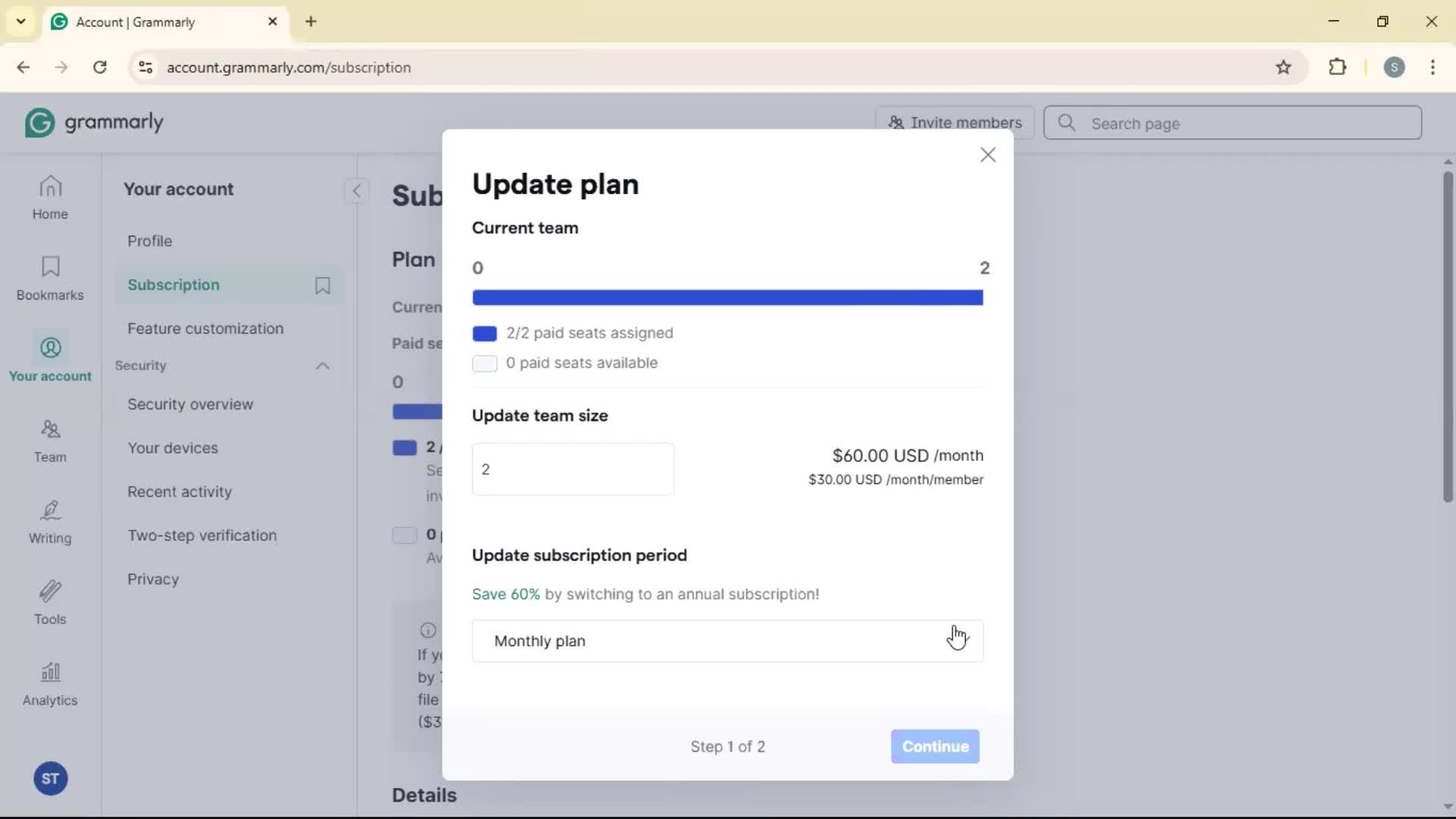Collapse the Security section chevron
Screen dimensions: 1456x819
tap(322, 366)
